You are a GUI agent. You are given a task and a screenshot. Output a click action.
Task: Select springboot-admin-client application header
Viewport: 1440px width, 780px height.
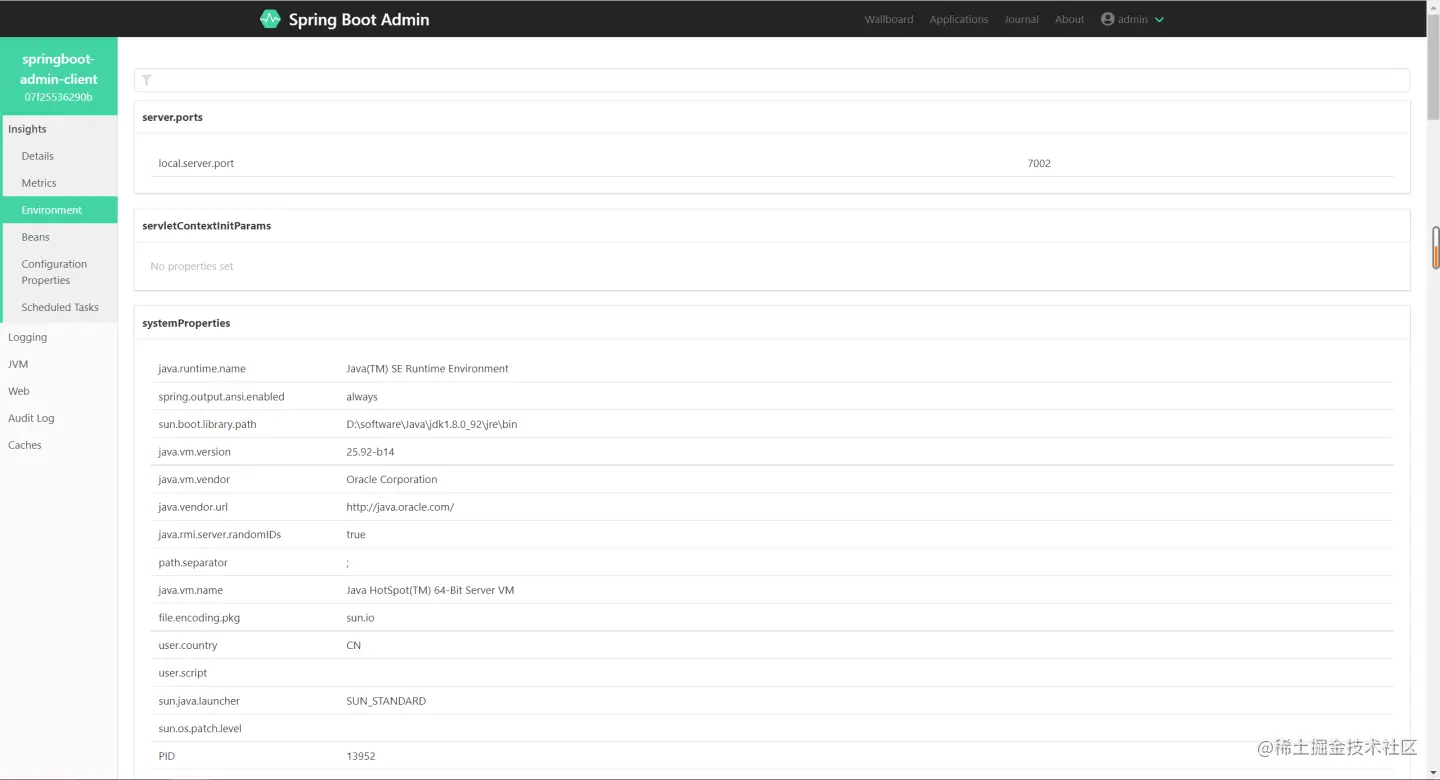click(x=59, y=76)
